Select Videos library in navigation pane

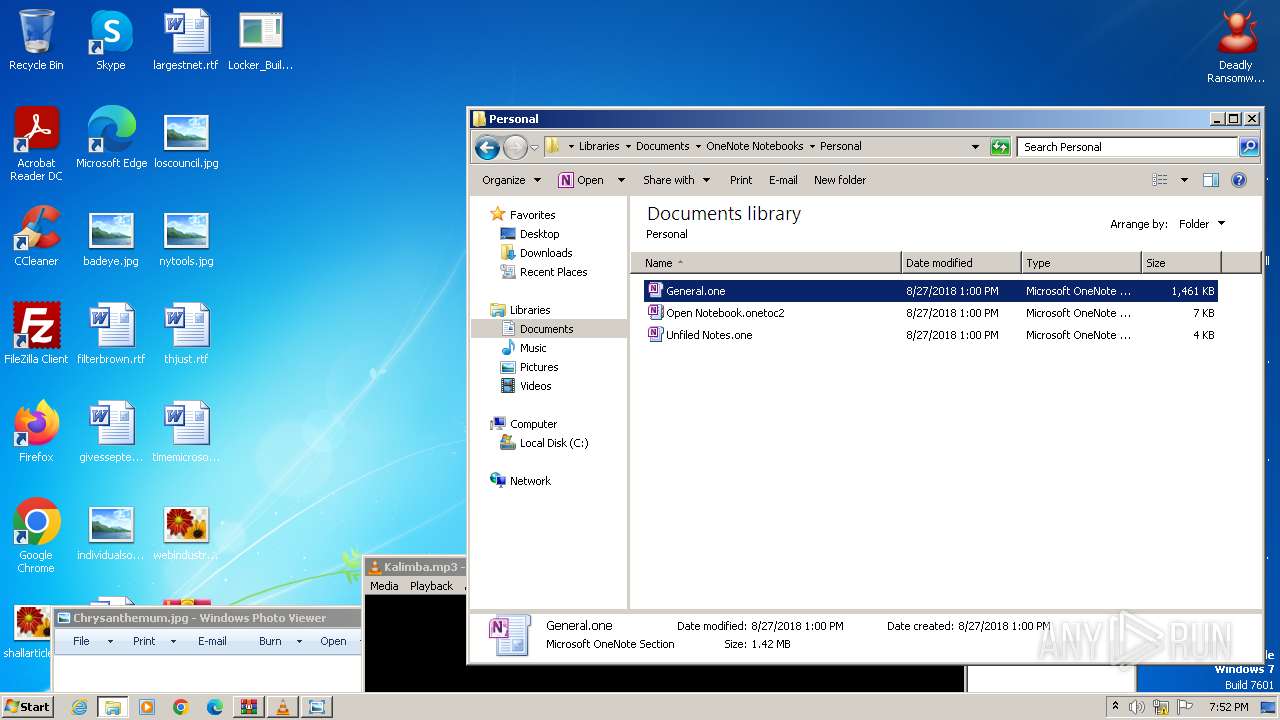pos(535,386)
